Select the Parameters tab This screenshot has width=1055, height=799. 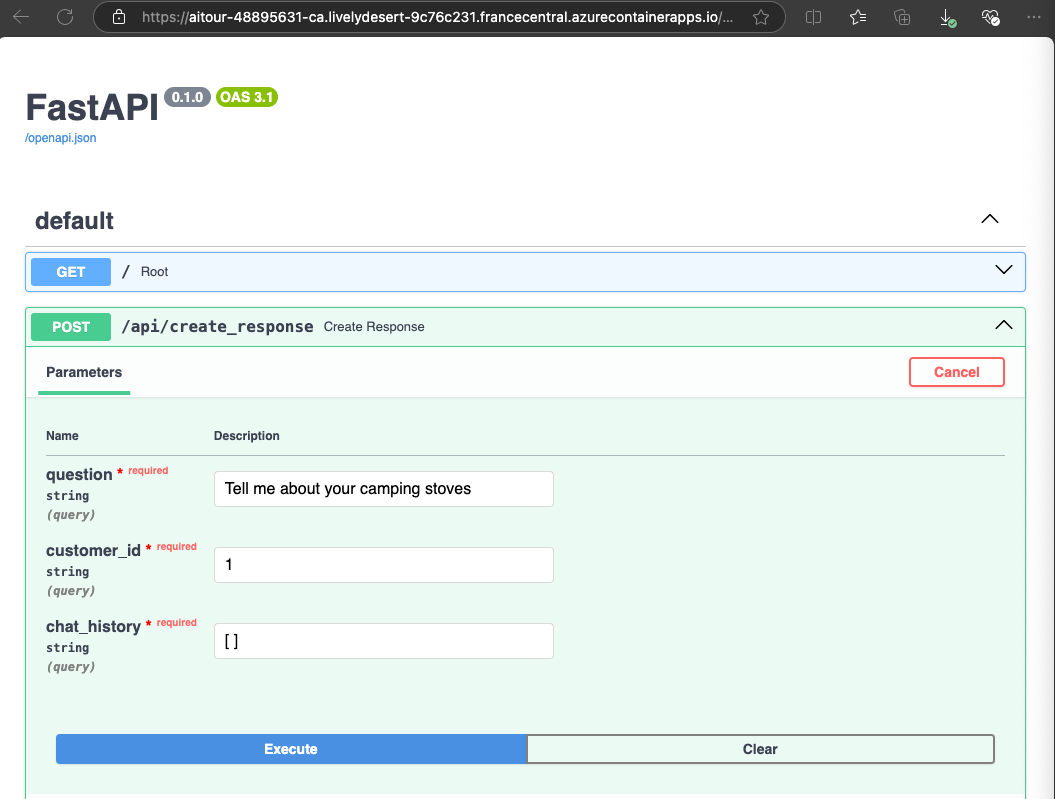pos(84,373)
